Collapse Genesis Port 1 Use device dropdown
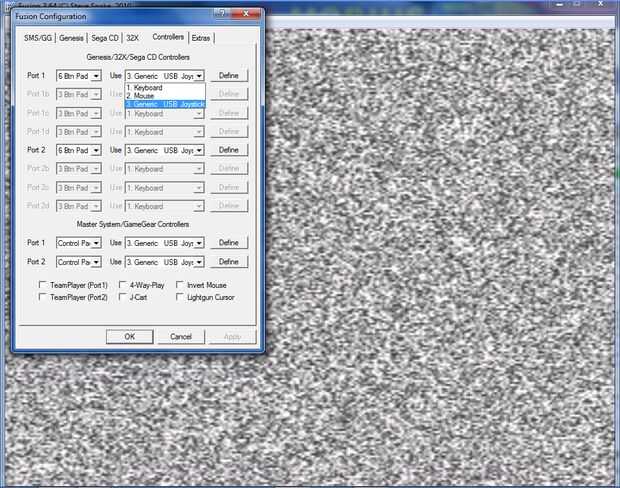Screen dimensions: 620x488 [x=164, y=76]
